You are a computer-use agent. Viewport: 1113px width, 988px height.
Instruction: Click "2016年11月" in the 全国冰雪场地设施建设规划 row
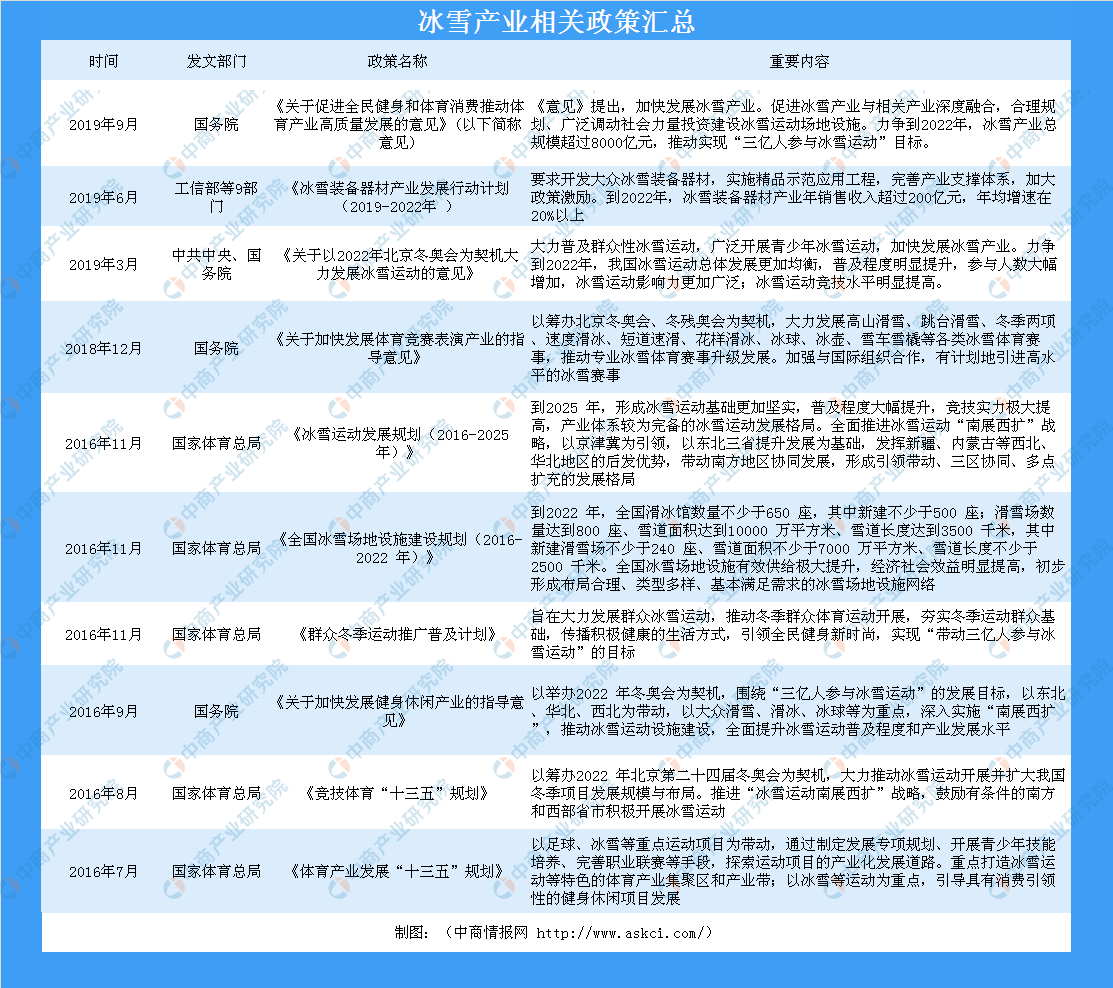pos(104,549)
